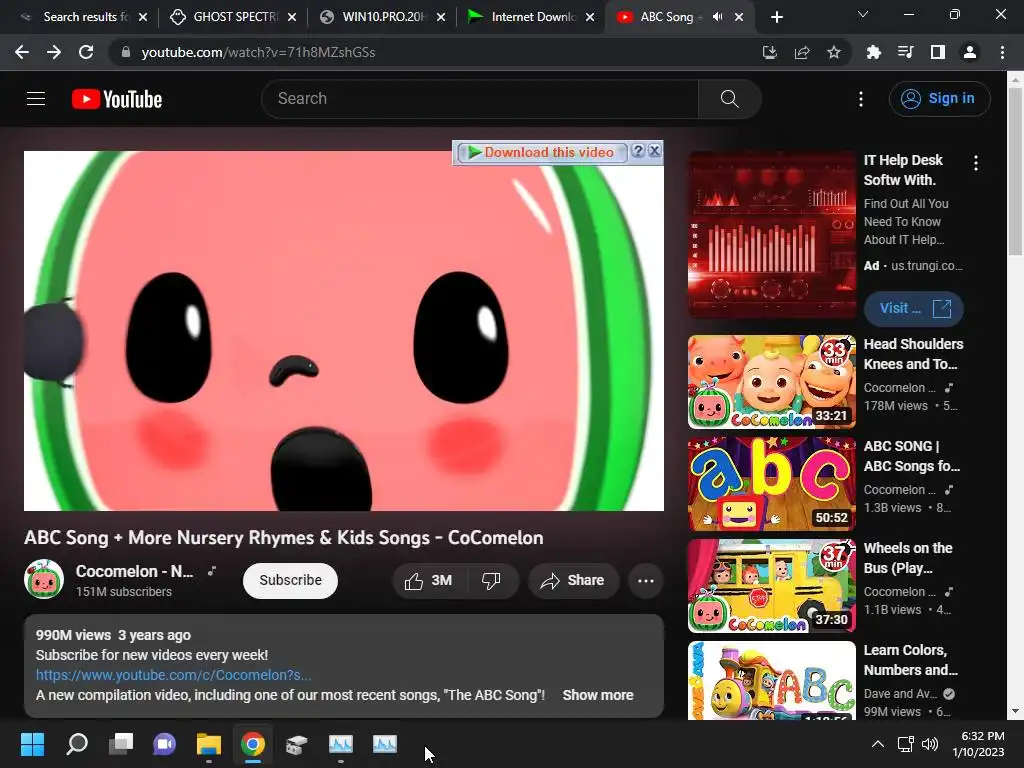Viewport: 1024px width, 768px height.
Task: Open the clock showing 6:32 PM
Action: (978, 744)
